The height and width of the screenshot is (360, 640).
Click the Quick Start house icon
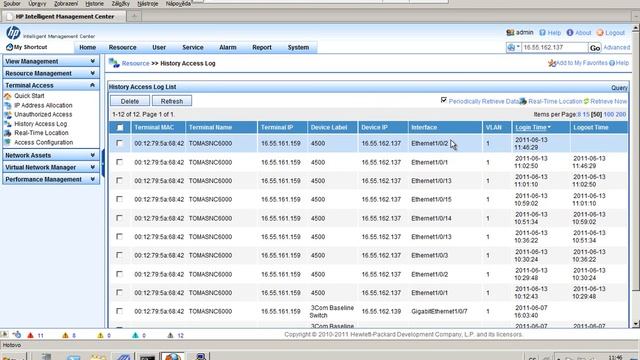click(x=8, y=96)
